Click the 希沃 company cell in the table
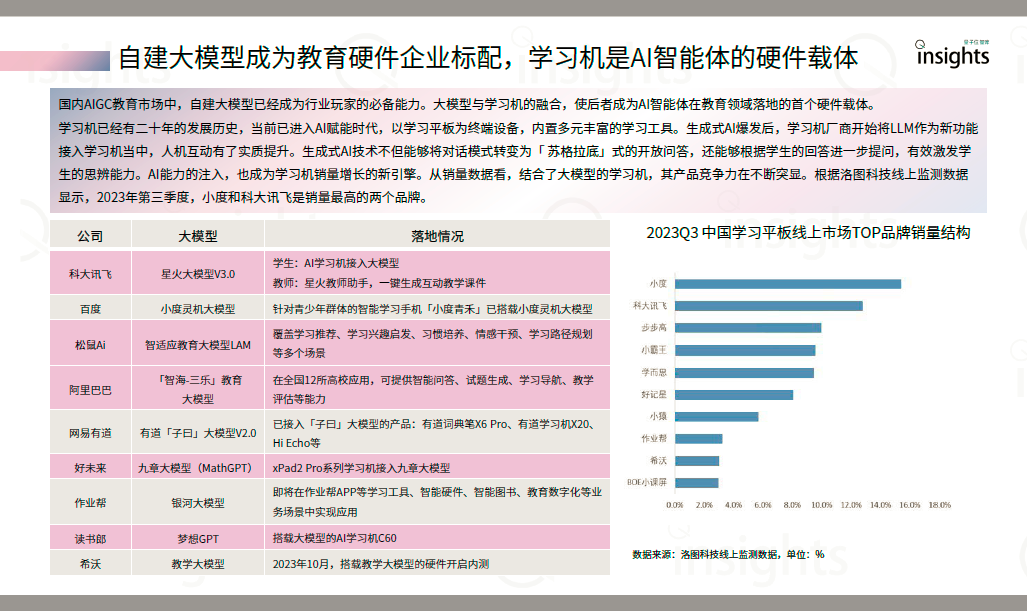Screen dimensions: 1027x611 (x=90, y=563)
